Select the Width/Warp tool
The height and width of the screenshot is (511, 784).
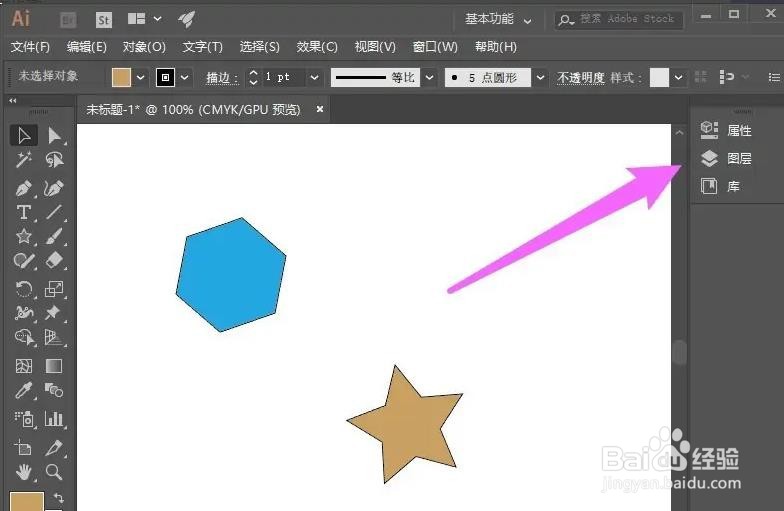coord(24,313)
